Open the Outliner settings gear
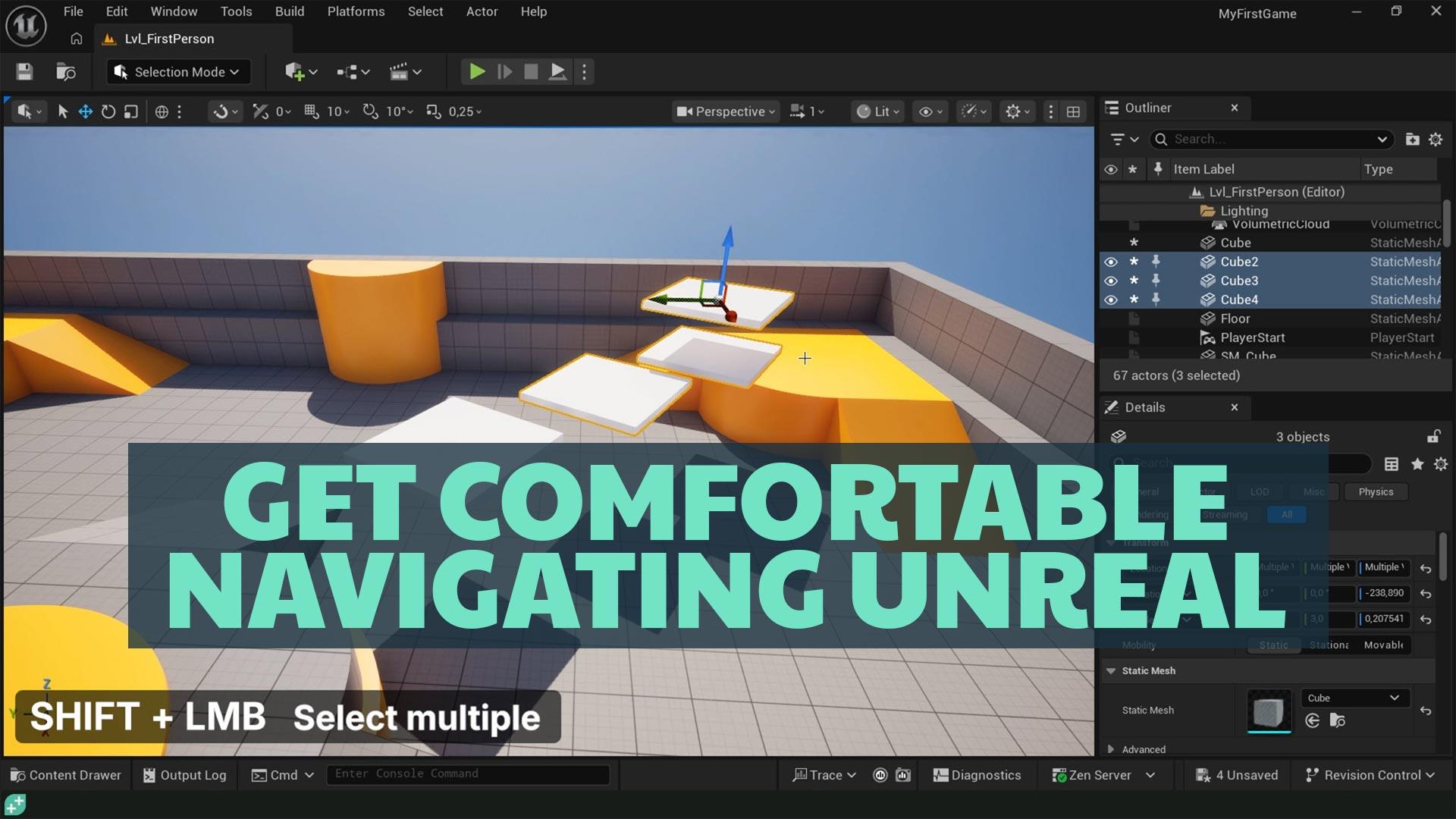1456x819 pixels. pyautogui.click(x=1436, y=139)
